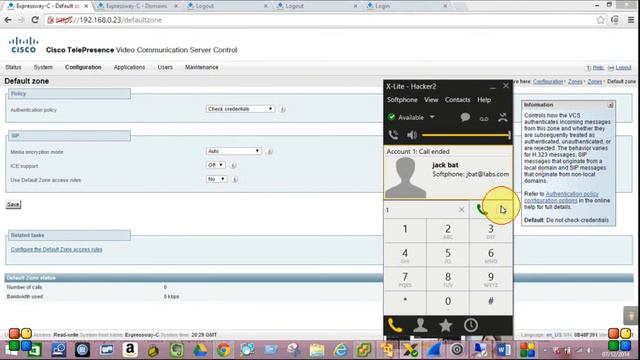Open the Users menu
This screenshot has width=640, height=360.
pos(165,67)
